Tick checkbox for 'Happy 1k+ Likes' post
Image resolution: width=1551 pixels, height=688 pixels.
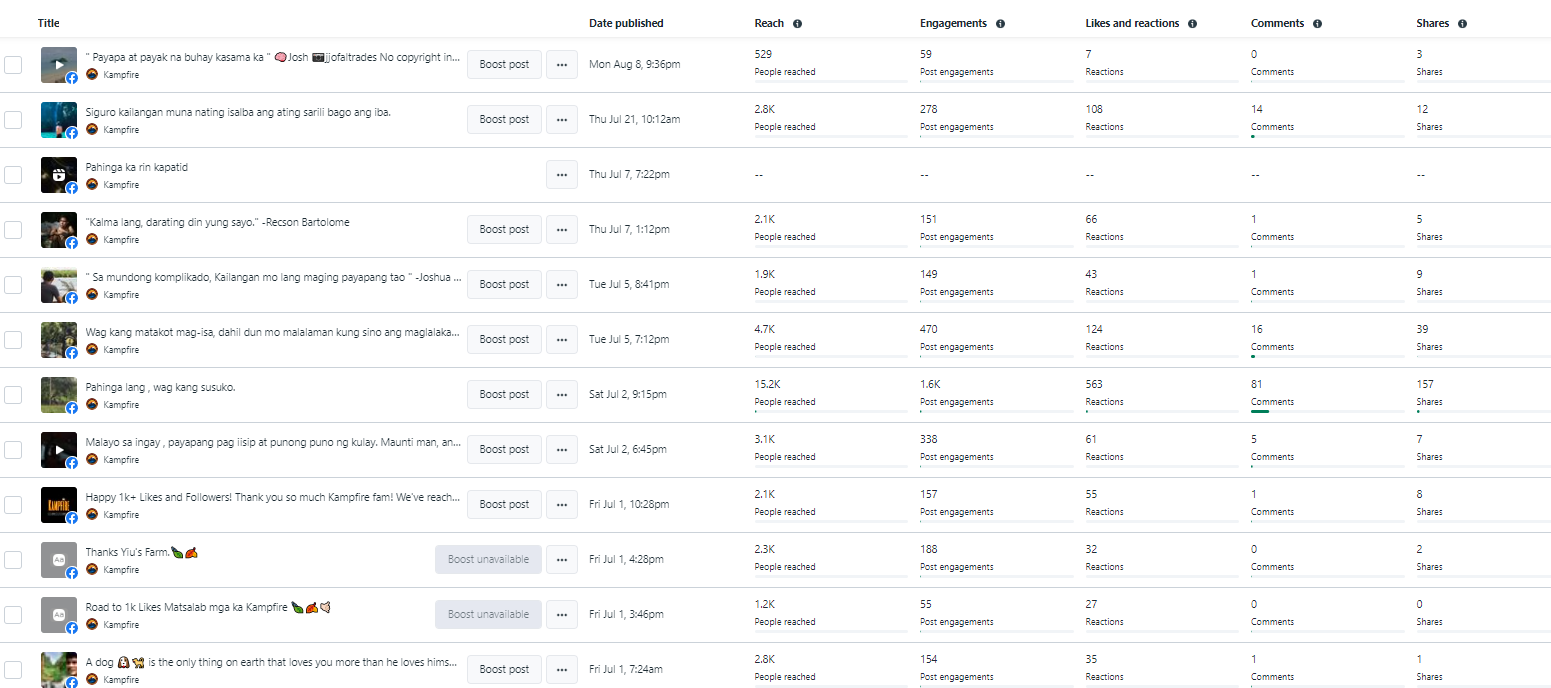pyautogui.click(x=13, y=504)
